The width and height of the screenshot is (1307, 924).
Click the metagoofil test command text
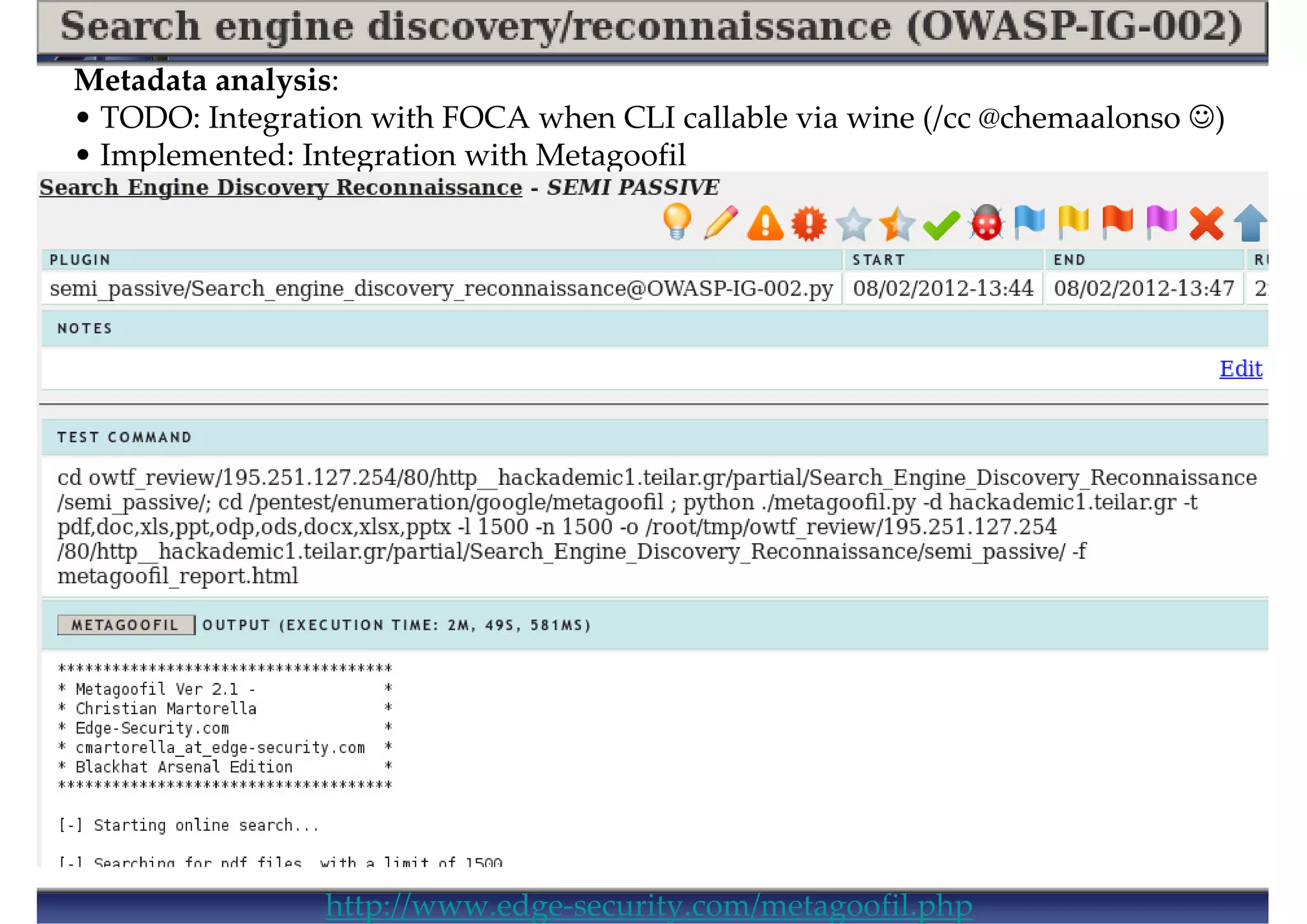[x=657, y=526]
